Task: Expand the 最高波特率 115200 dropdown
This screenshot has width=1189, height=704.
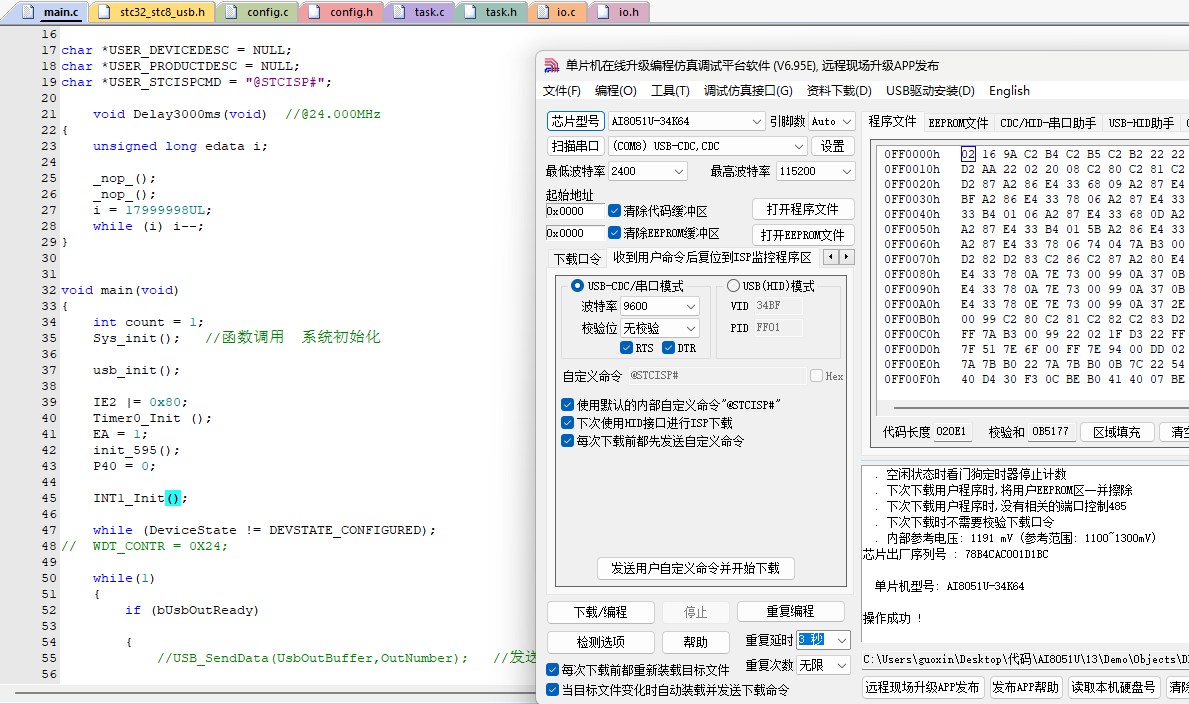Action: click(846, 171)
